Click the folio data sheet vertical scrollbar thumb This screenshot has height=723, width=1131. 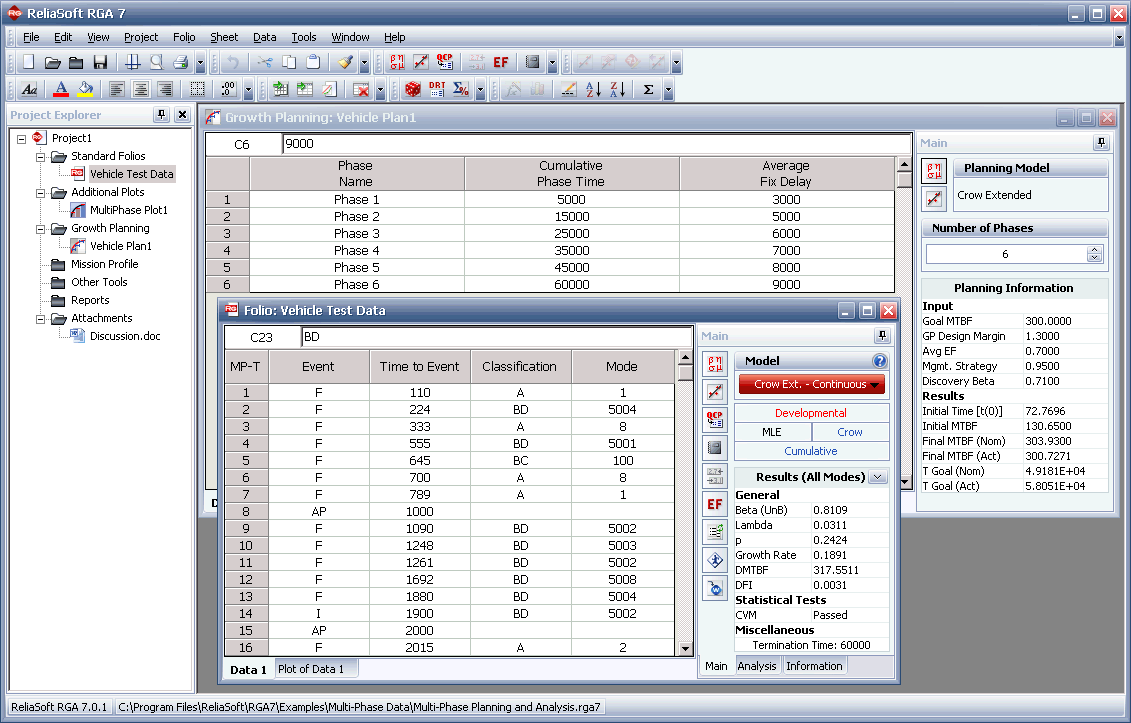click(685, 372)
